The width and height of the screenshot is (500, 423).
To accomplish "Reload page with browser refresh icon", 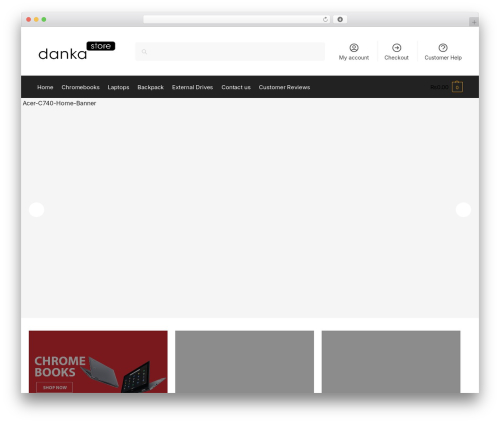I will 325,19.
